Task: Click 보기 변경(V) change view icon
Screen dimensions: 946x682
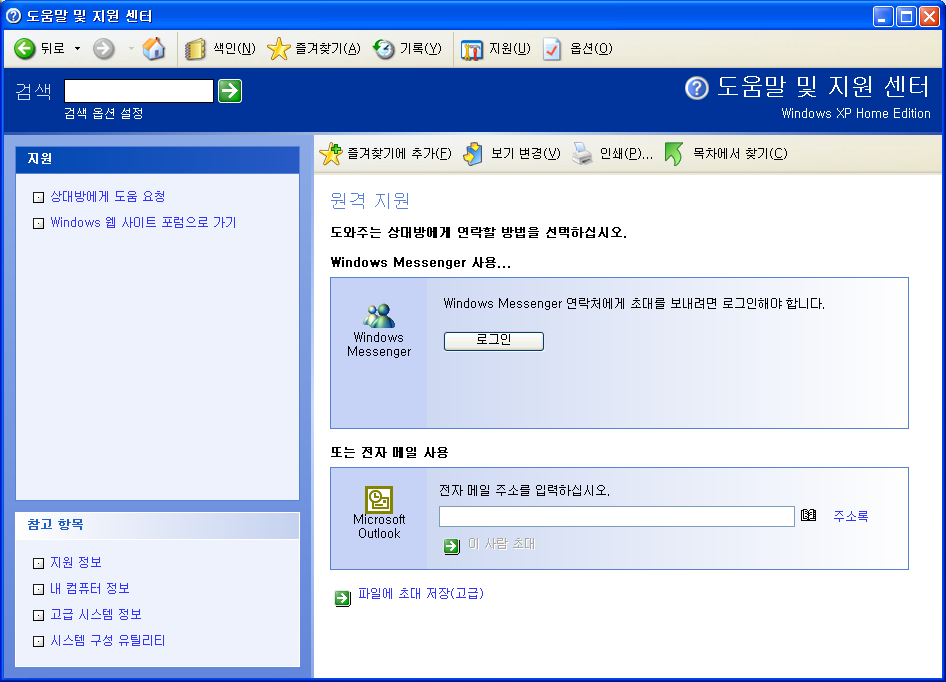Action: pos(472,154)
